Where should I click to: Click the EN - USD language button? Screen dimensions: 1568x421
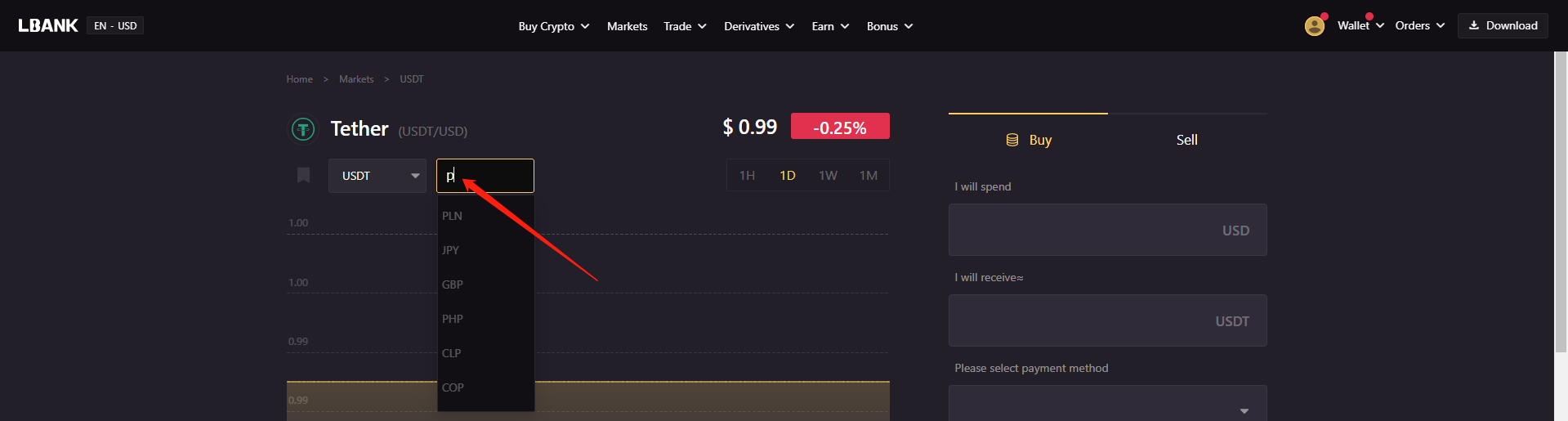pos(115,26)
